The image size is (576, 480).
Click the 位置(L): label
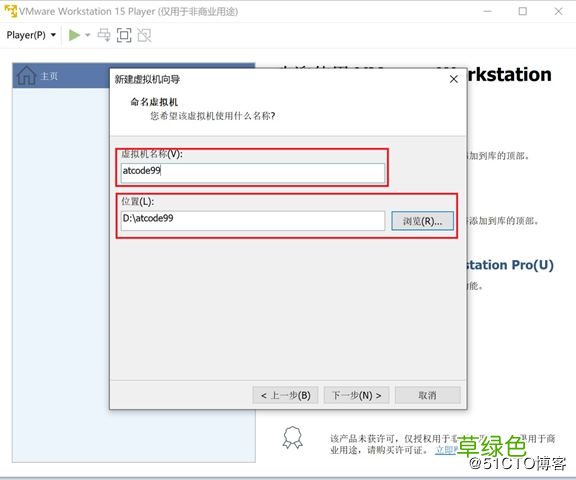click(x=138, y=201)
